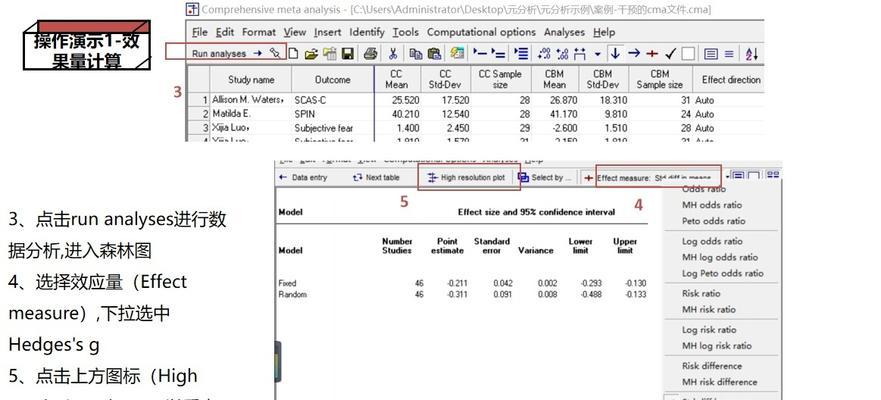The width and height of the screenshot is (881, 400).
Task: Open the Insert menu
Action: point(328,32)
